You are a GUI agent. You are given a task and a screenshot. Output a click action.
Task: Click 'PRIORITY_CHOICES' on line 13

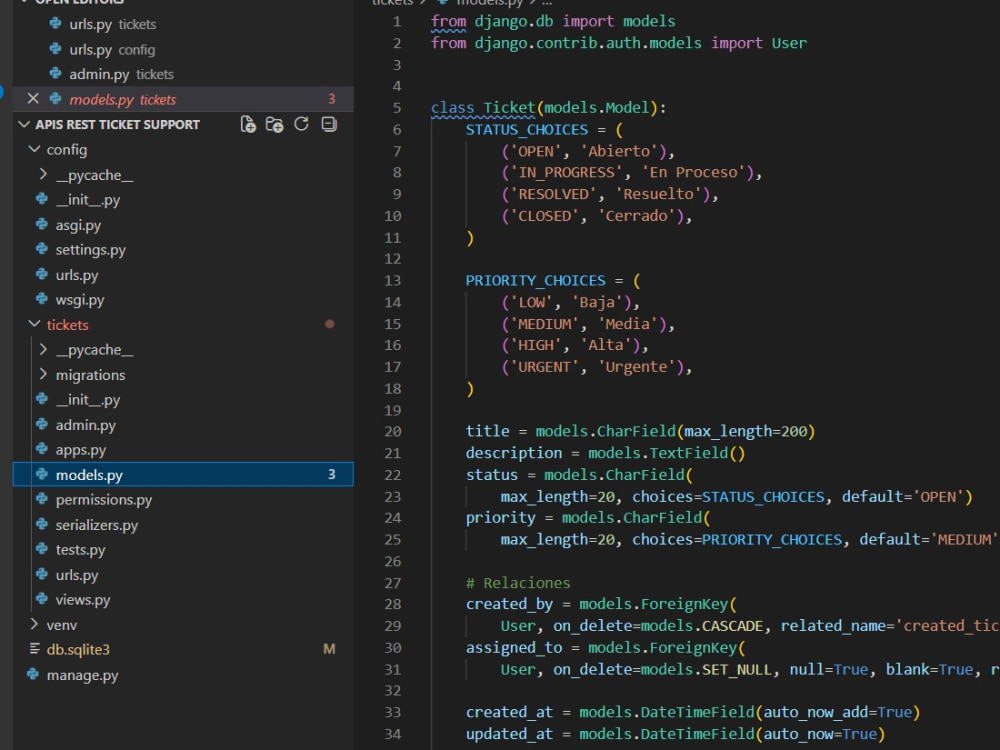(536, 281)
